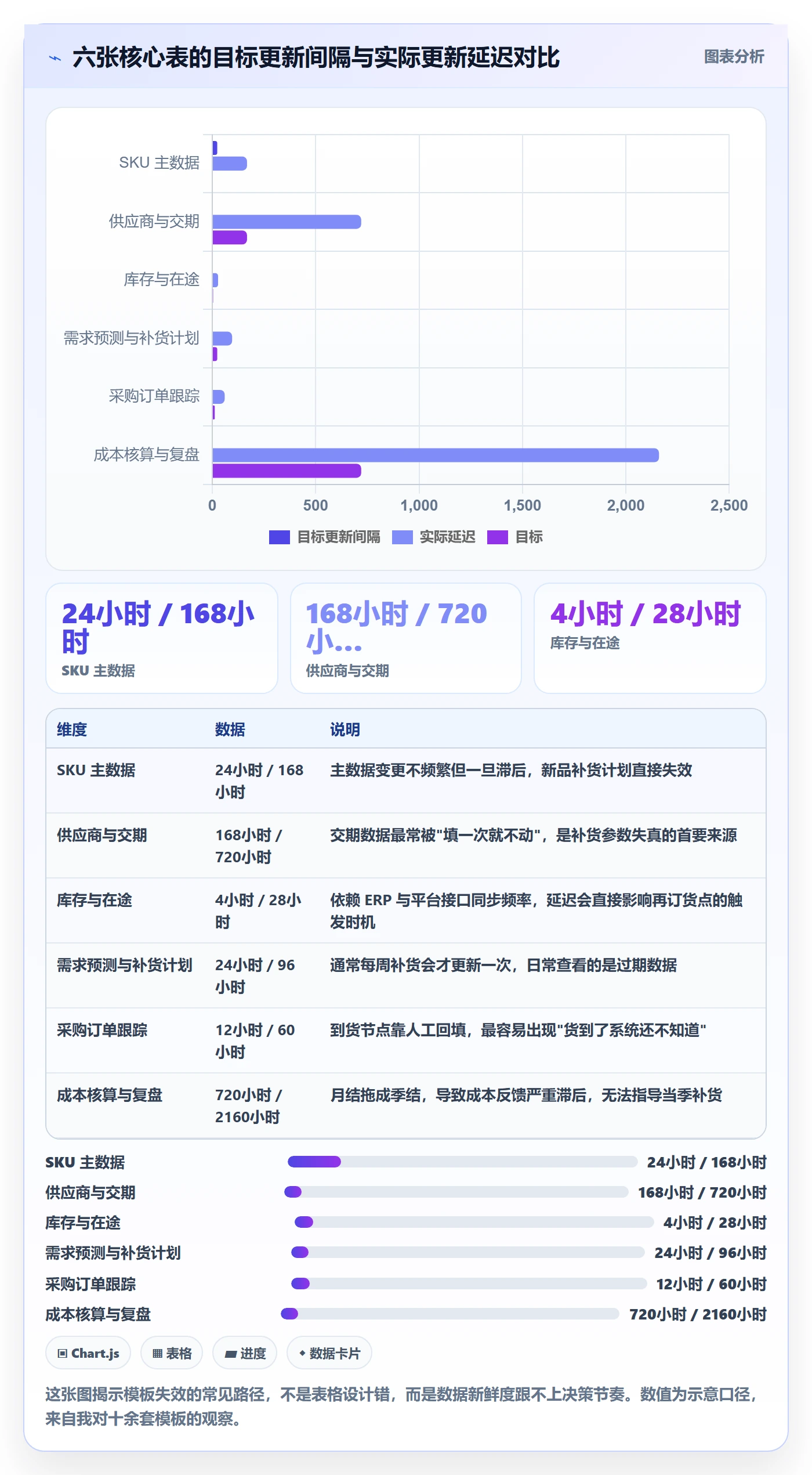This screenshot has width=812, height=1475.
Task: Select the 供应商与交期 stat card
Action: [406, 638]
